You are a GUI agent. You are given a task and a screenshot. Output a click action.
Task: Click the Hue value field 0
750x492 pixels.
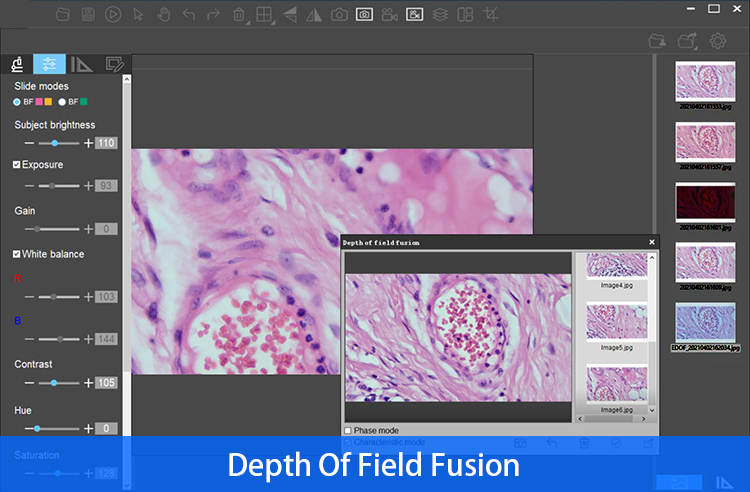click(x=106, y=428)
